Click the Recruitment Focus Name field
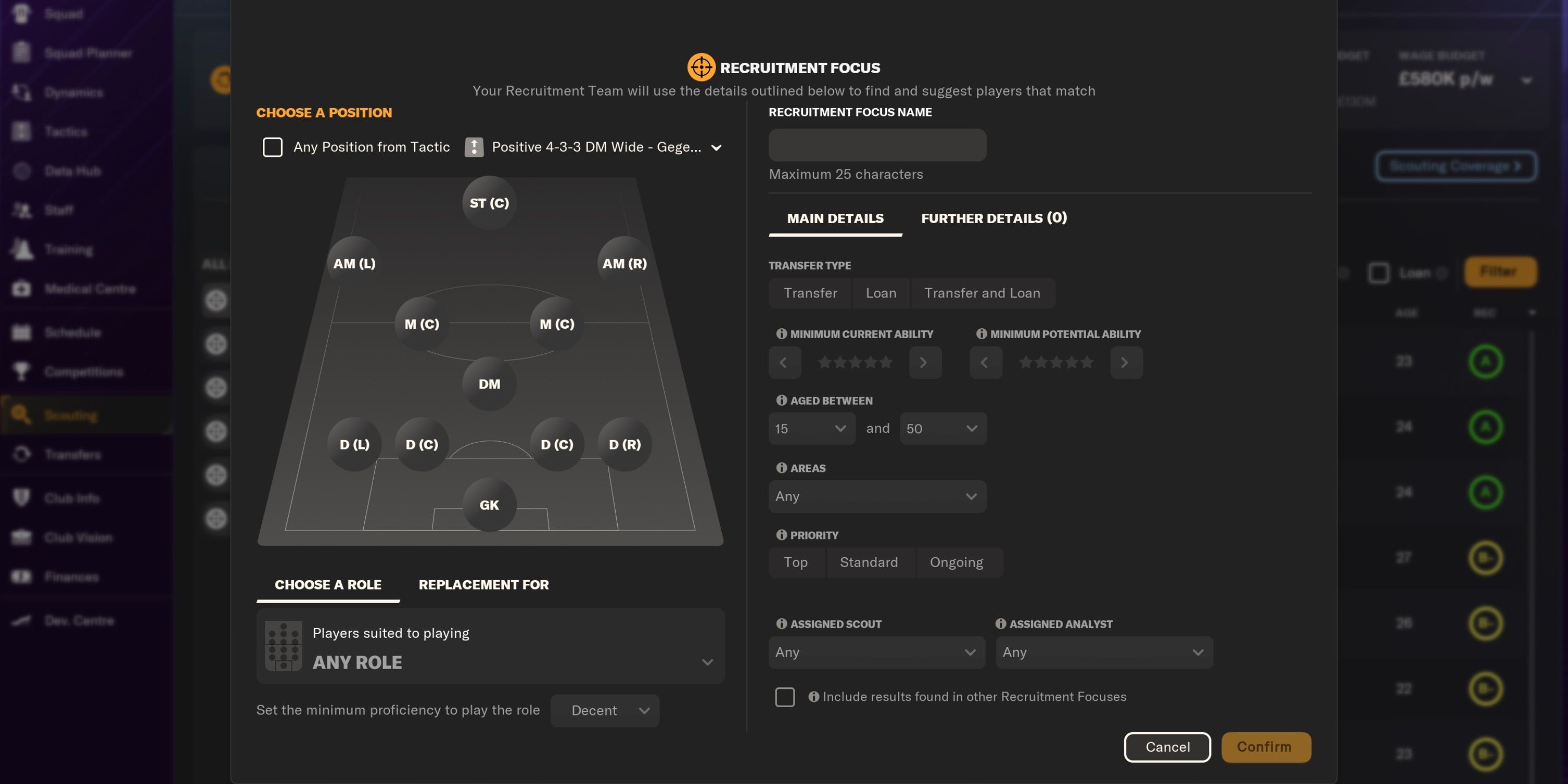 click(x=877, y=145)
